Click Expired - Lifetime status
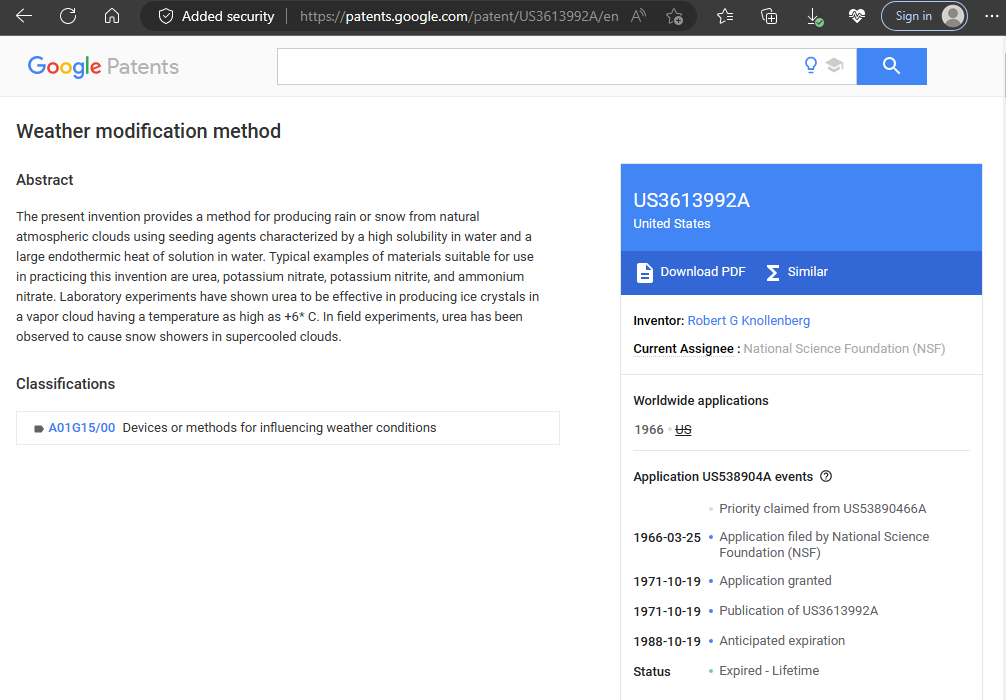The height and width of the screenshot is (700, 1006). pos(769,671)
